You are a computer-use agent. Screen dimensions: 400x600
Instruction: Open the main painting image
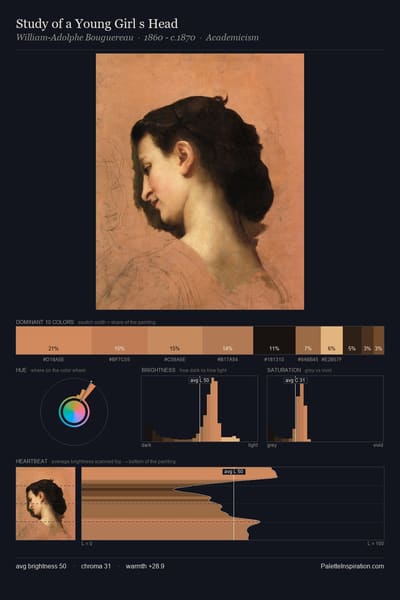[200, 181]
